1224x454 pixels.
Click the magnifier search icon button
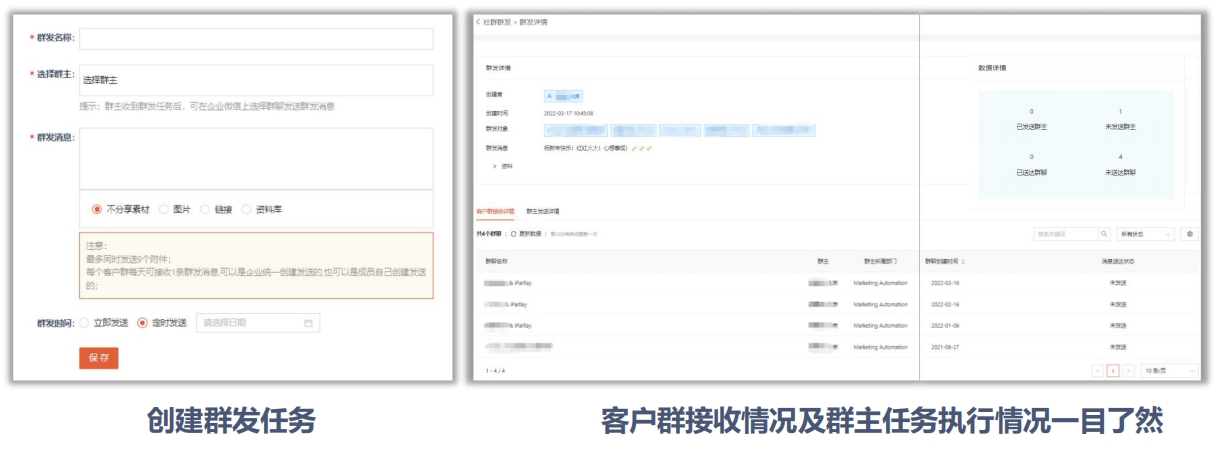click(x=1105, y=234)
